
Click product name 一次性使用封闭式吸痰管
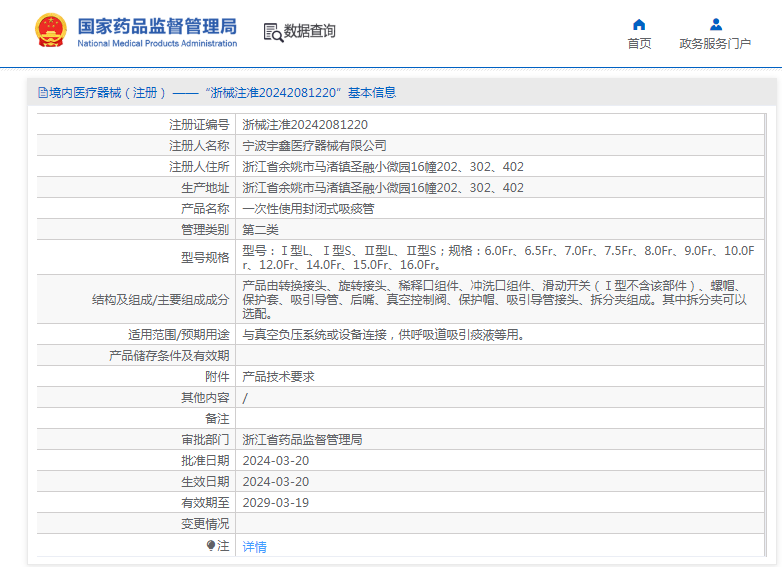[308, 209]
